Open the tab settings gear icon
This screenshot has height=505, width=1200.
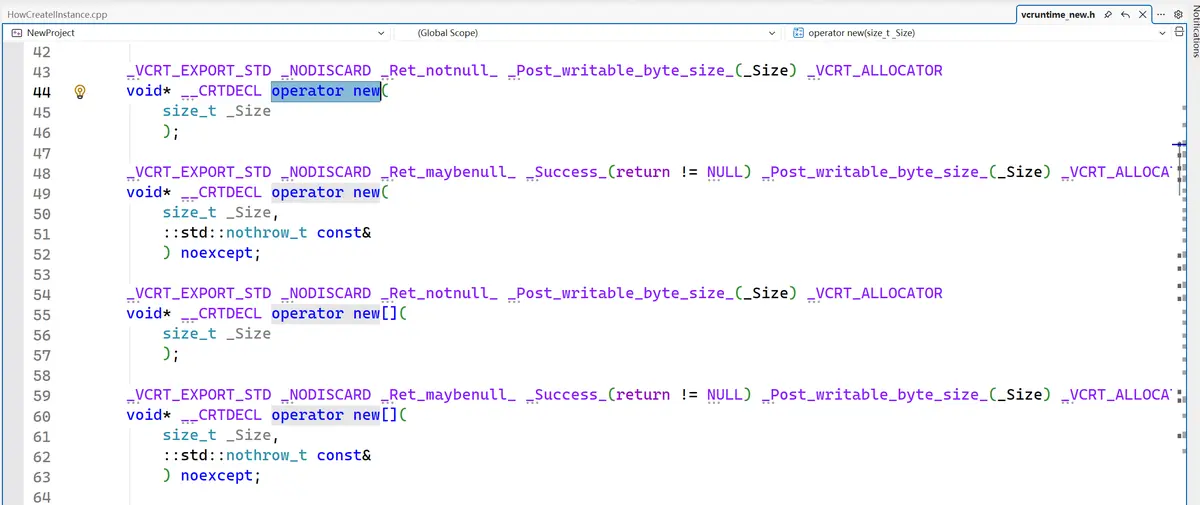click(1178, 15)
